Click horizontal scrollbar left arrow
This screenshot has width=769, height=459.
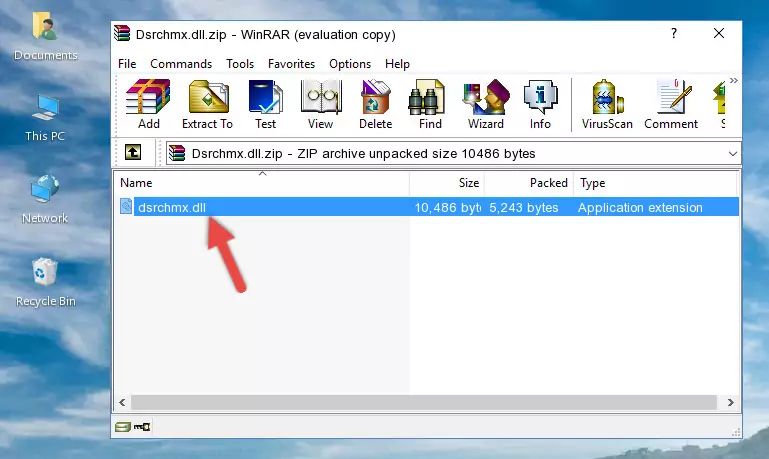tap(122, 403)
